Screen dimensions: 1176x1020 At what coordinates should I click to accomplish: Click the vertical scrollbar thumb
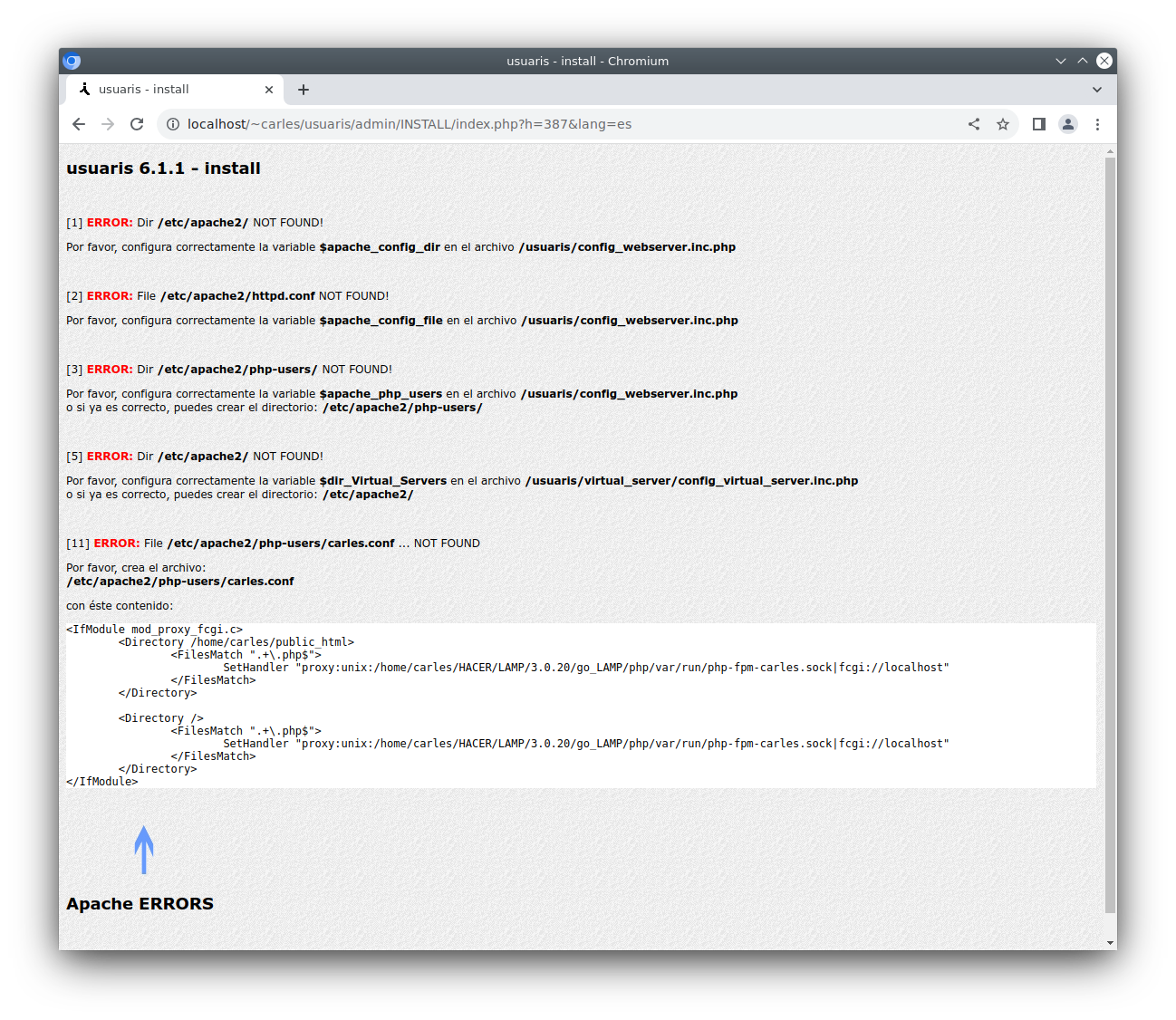click(1111, 534)
